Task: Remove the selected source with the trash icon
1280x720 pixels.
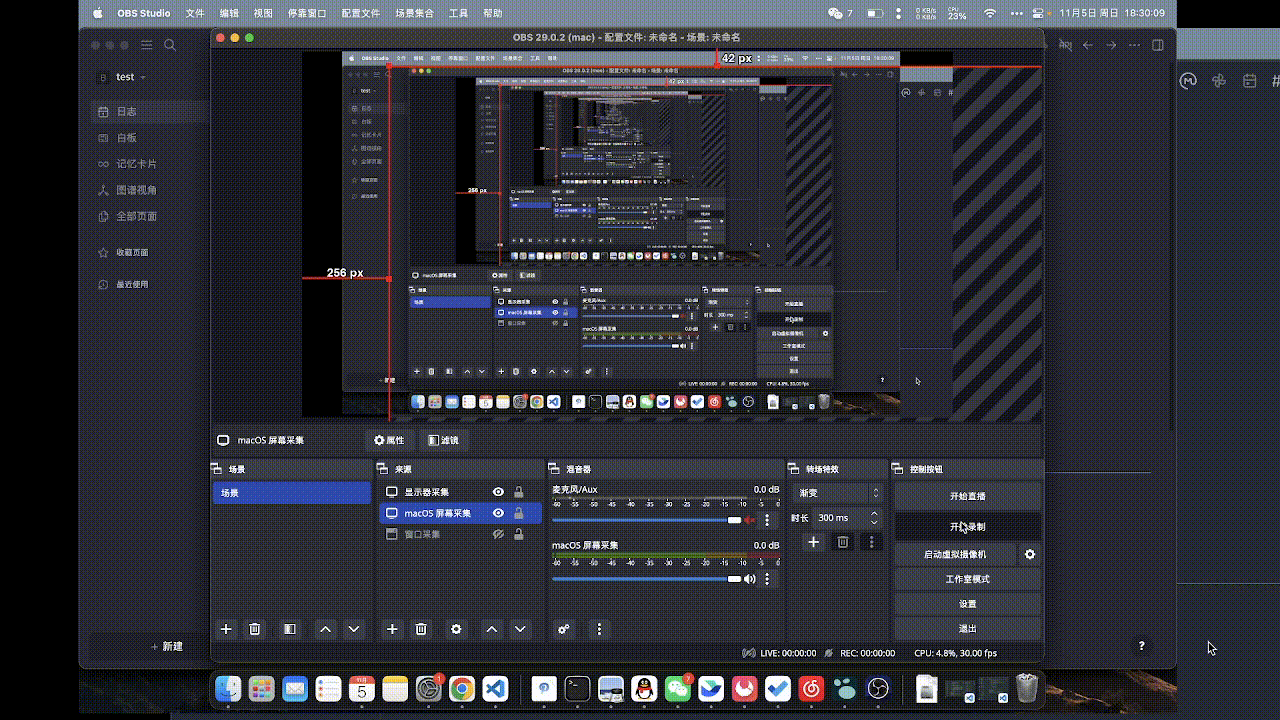Action: pyautogui.click(x=421, y=629)
